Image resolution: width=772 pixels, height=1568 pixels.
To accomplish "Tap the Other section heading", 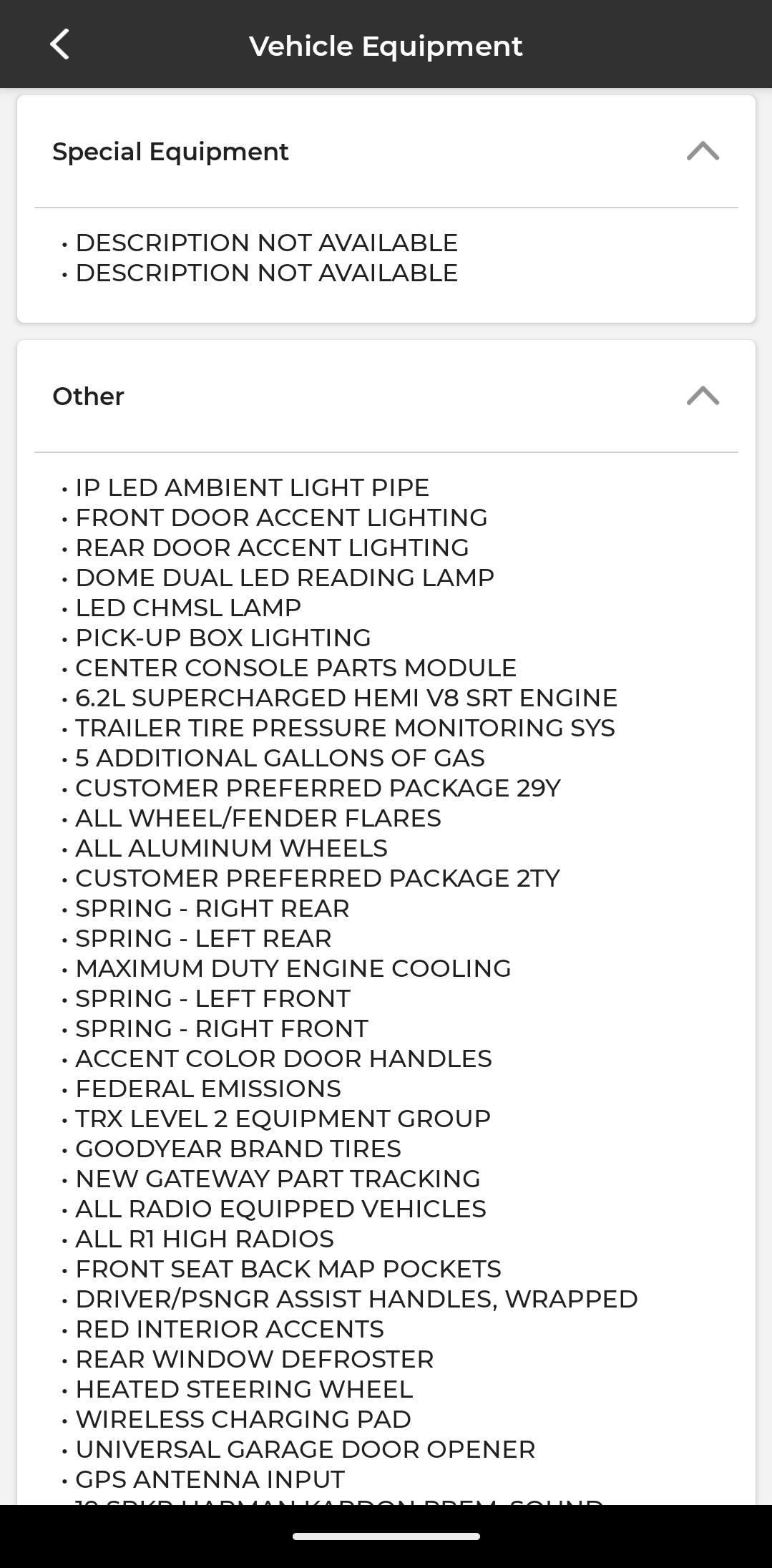I will coord(89,396).
